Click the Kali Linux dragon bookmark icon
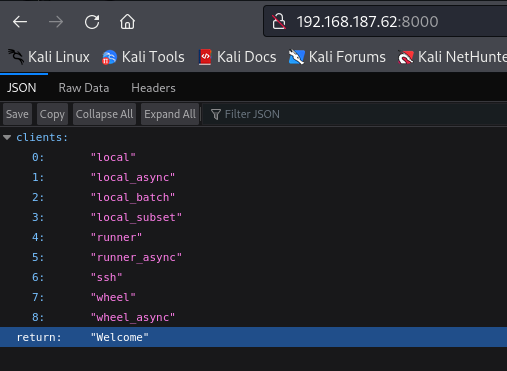The image size is (507, 371). point(16,57)
